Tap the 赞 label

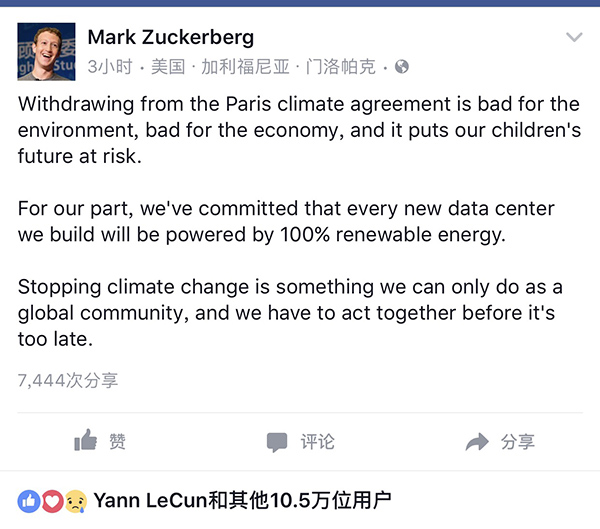coord(117,442)
